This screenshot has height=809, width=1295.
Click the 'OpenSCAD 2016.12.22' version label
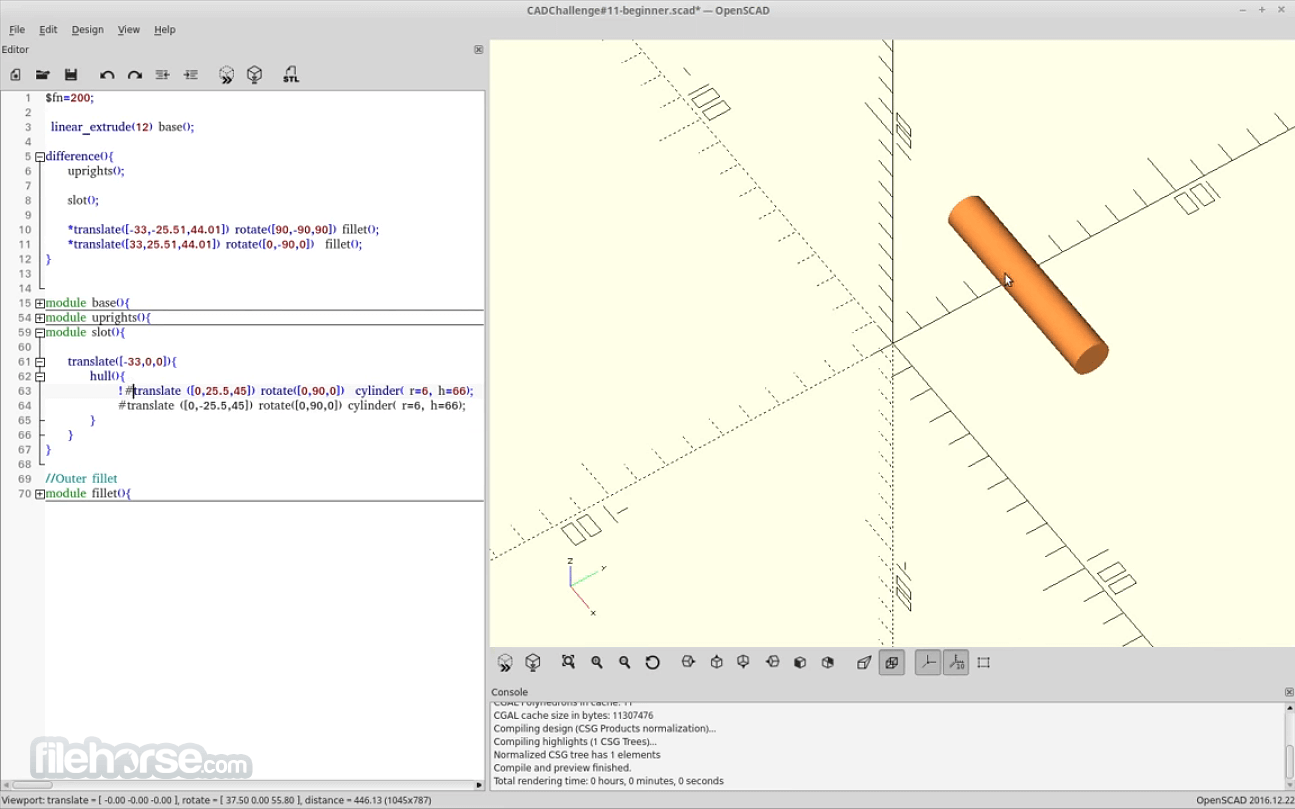tap(1244, 800)
